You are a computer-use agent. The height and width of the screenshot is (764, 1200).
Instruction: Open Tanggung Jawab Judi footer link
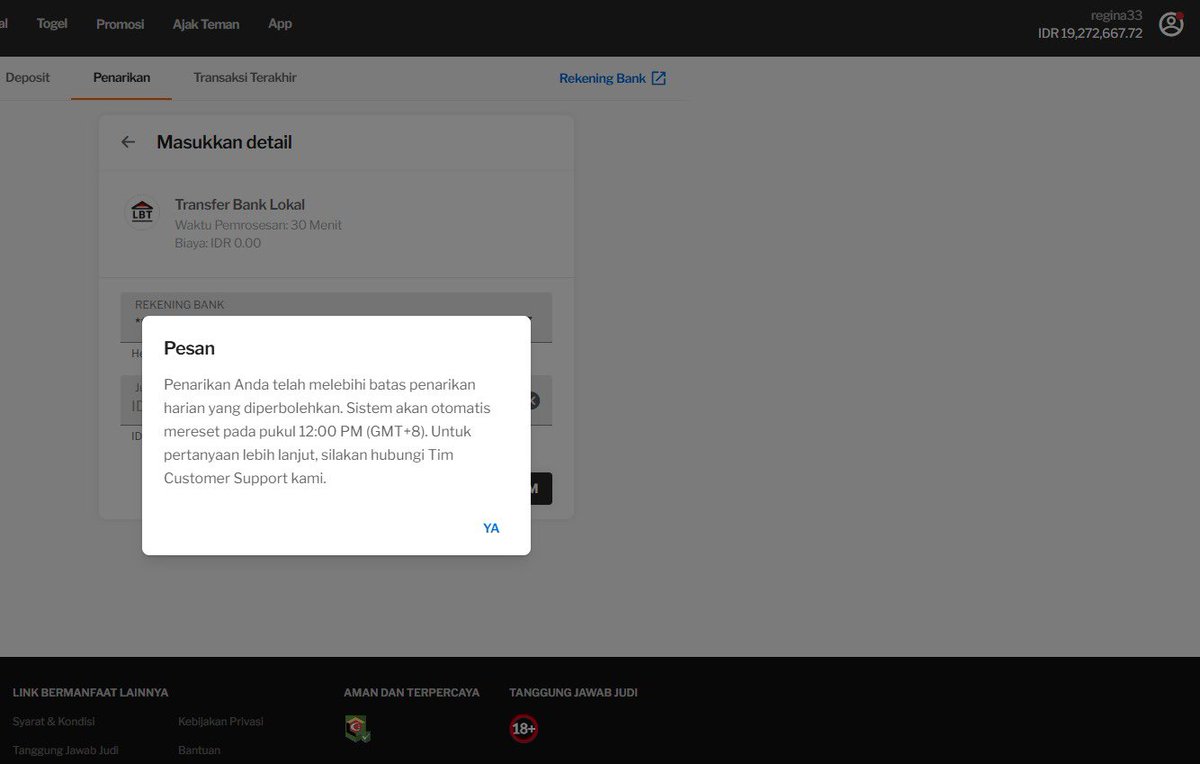pyautogui.click(x=65, y=750)
